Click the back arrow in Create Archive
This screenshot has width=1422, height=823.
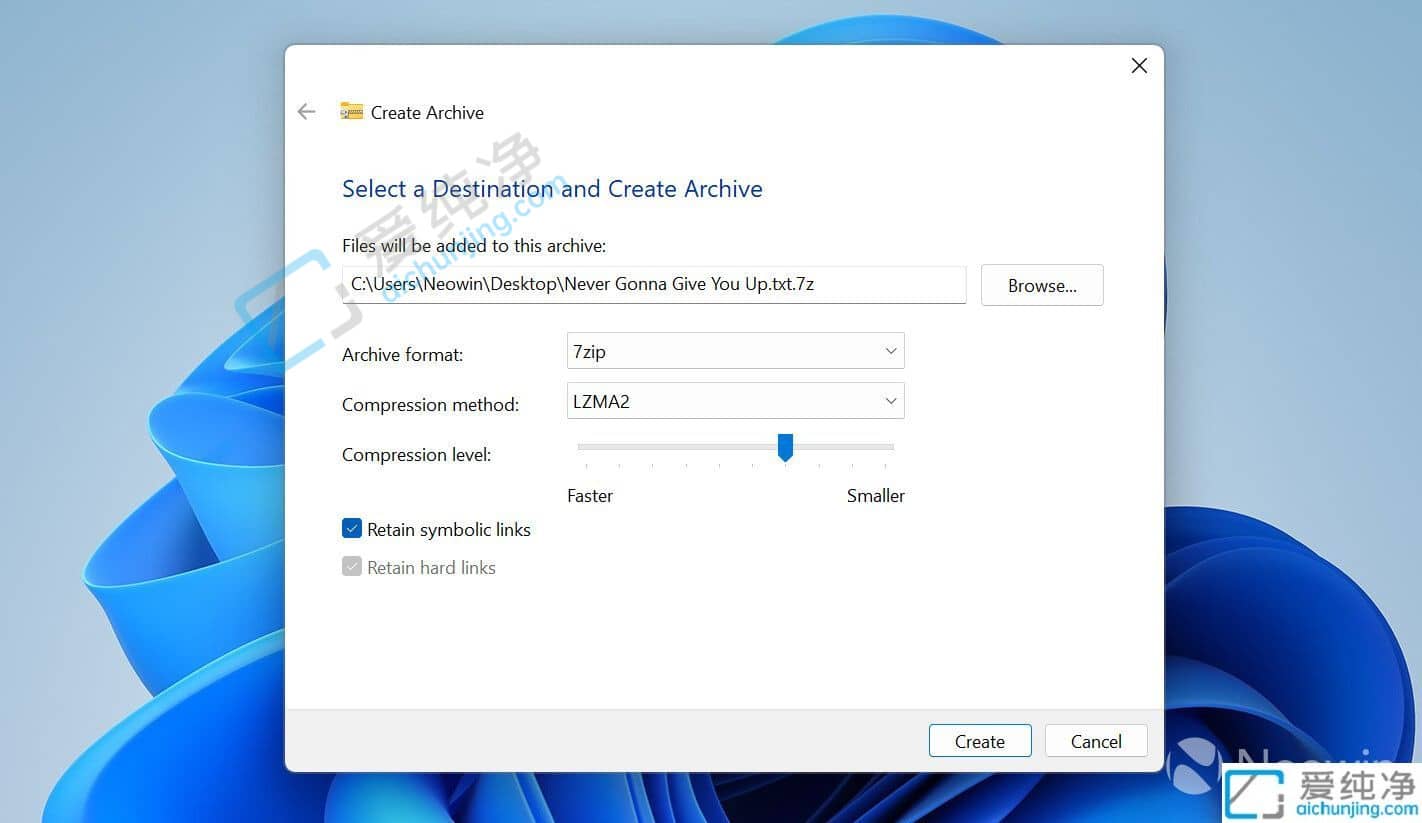[307, 112]
